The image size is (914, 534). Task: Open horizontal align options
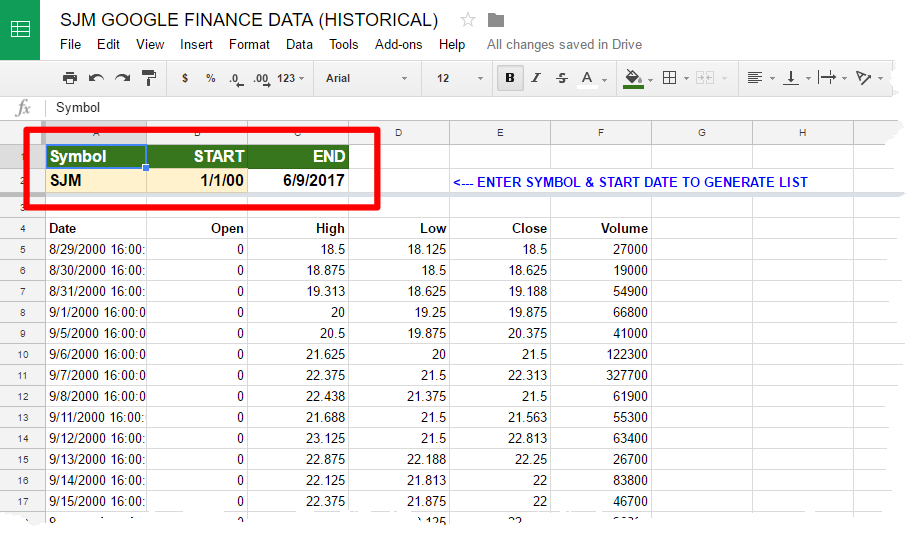(755, 78)
